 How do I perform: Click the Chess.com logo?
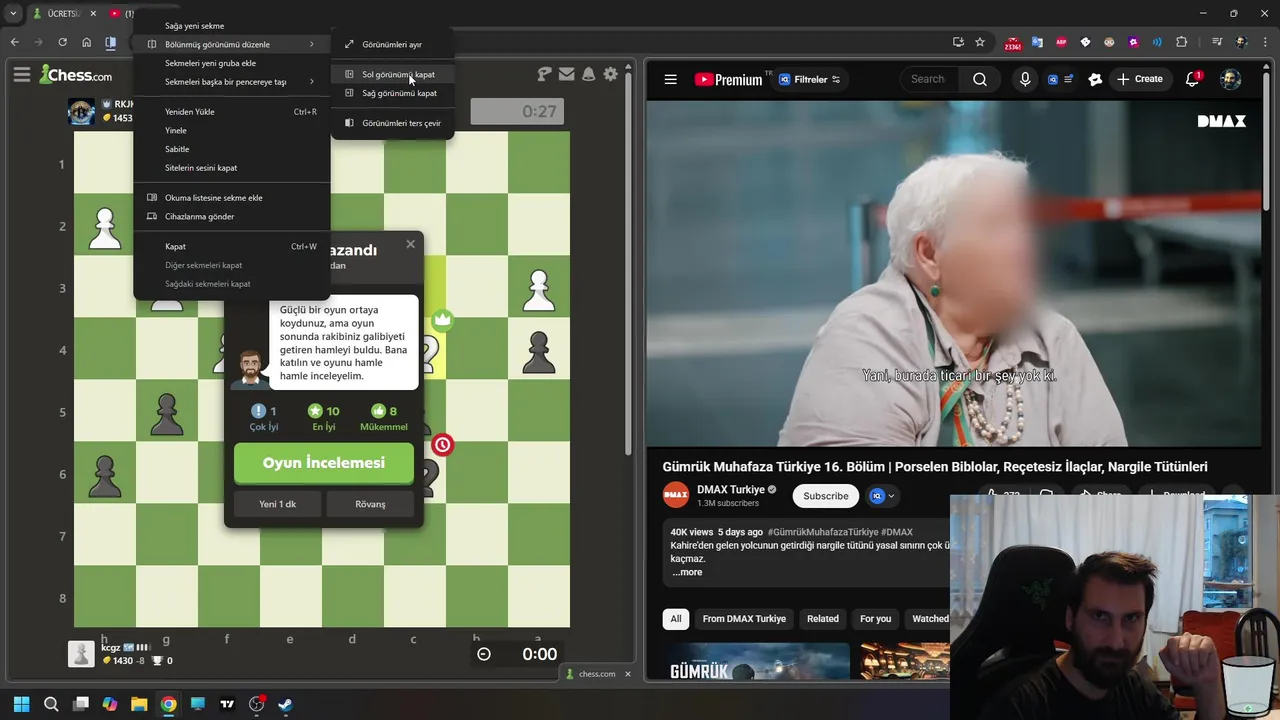[x=76, y=74]
